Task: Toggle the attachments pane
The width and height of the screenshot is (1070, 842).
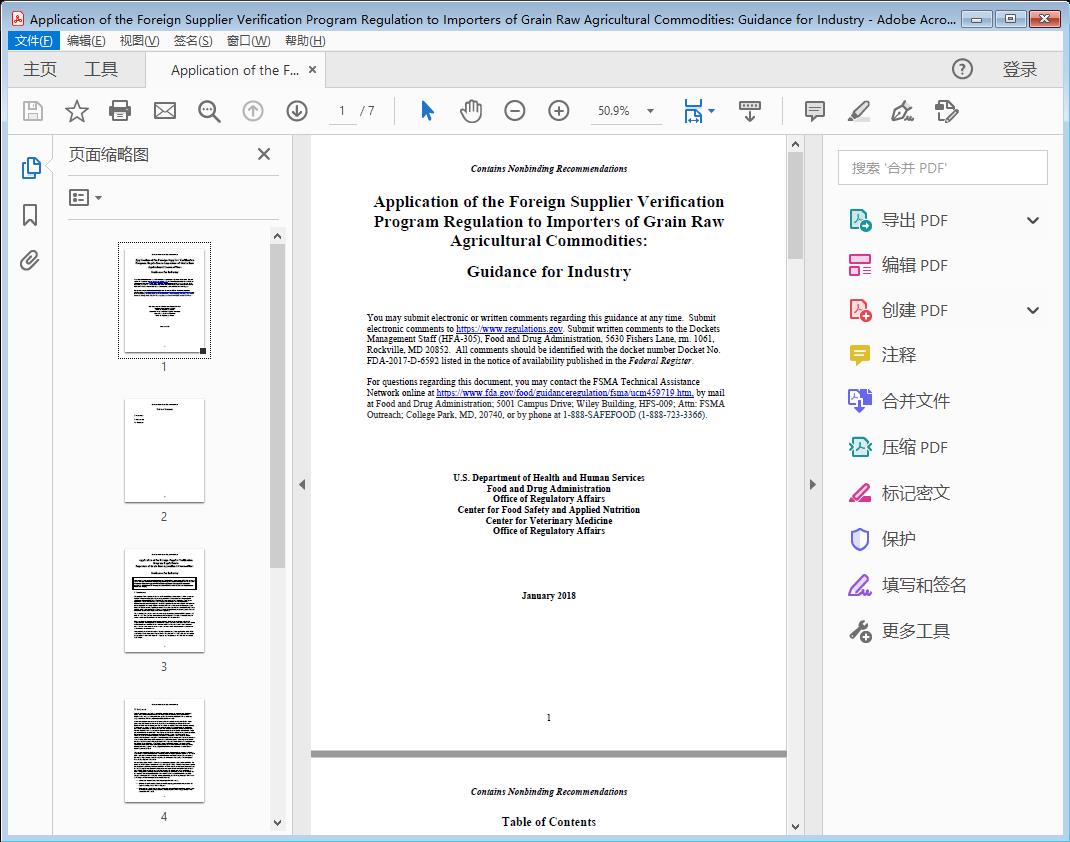Action: click(x=29, y=260)
